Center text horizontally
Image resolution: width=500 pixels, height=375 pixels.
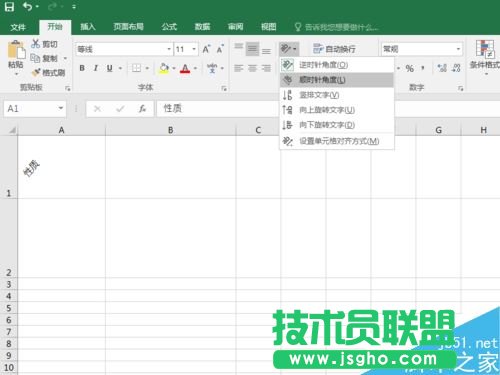[252, 68]
